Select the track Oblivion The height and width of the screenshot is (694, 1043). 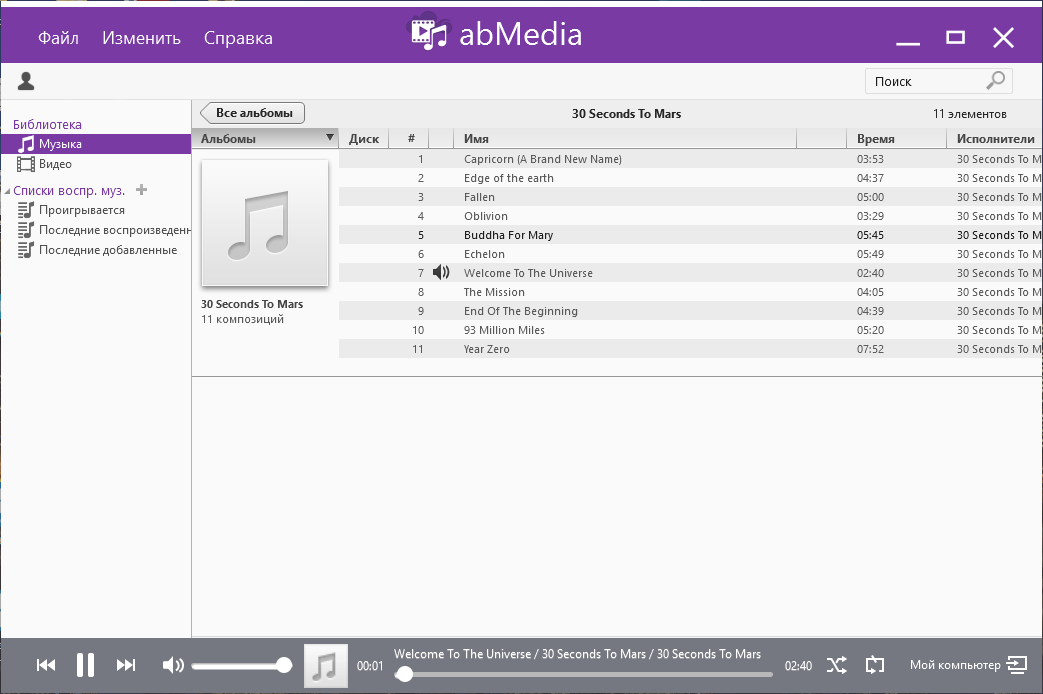pyautogui.click(x=690, y=216)
